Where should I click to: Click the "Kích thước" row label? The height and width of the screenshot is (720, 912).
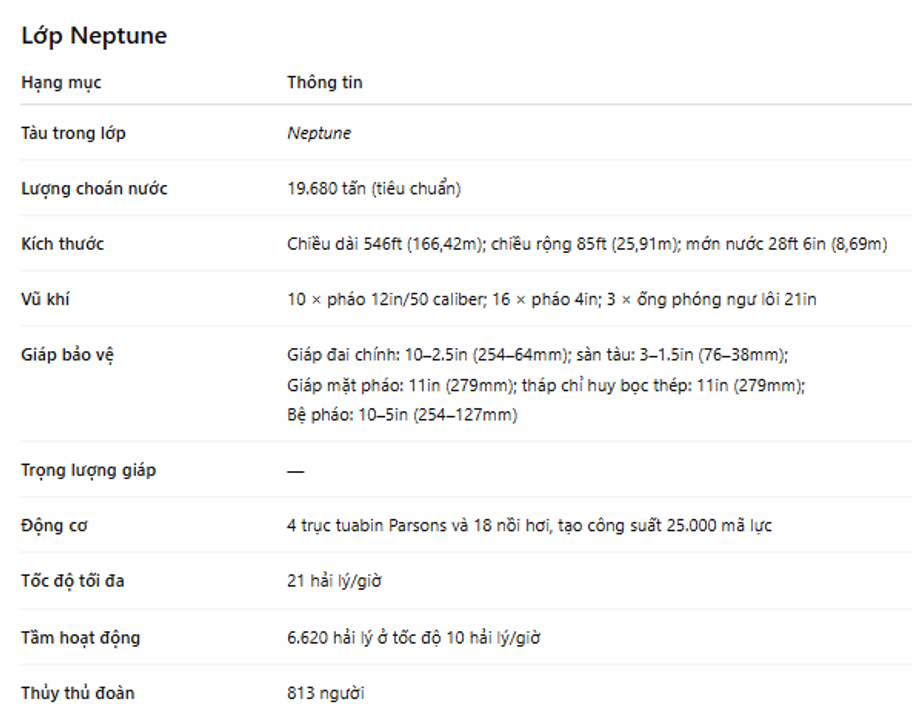tap(62, 243)
